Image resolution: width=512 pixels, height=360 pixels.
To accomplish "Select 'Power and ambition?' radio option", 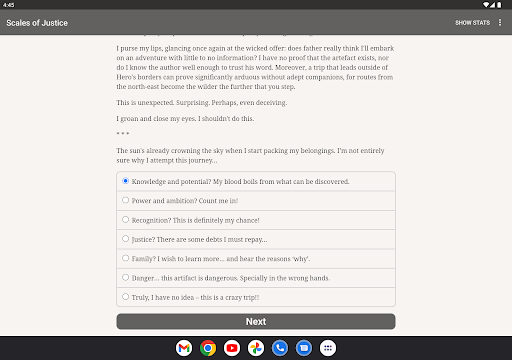I will pyautogui.click(x=256, y=201).
